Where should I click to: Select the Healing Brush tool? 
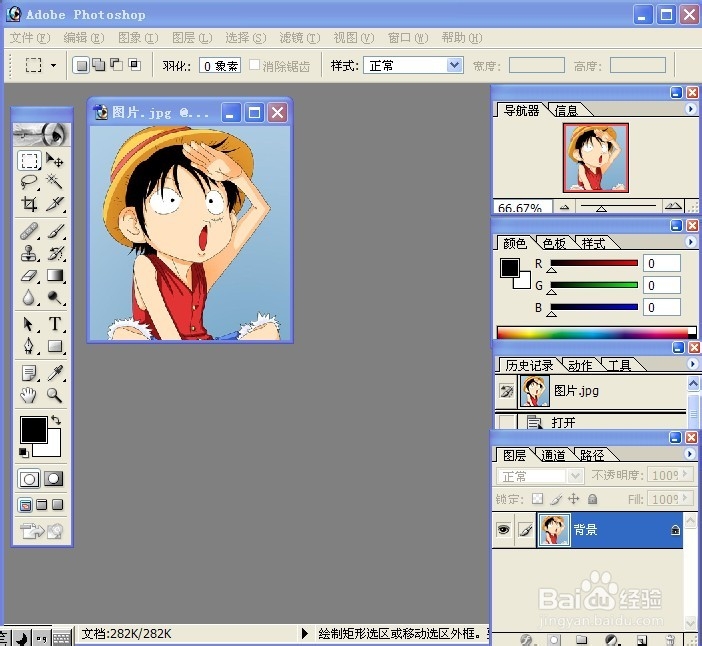[29, 231]
